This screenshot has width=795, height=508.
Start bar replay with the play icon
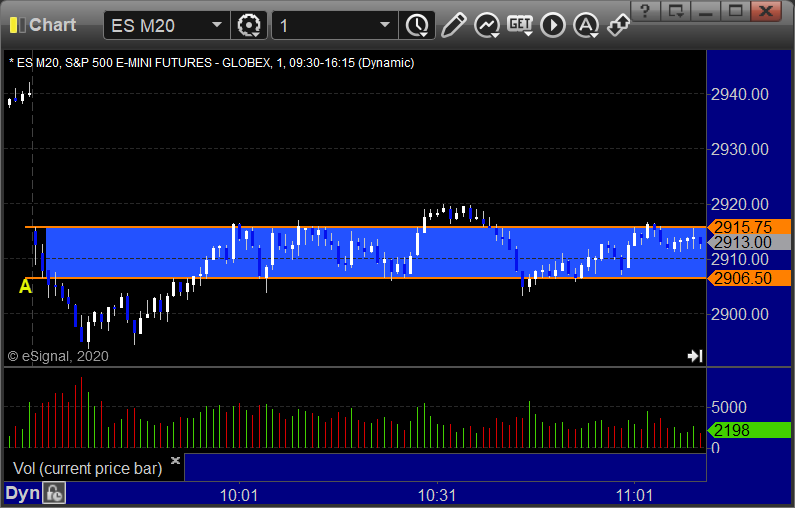click(x=553, y=25)
